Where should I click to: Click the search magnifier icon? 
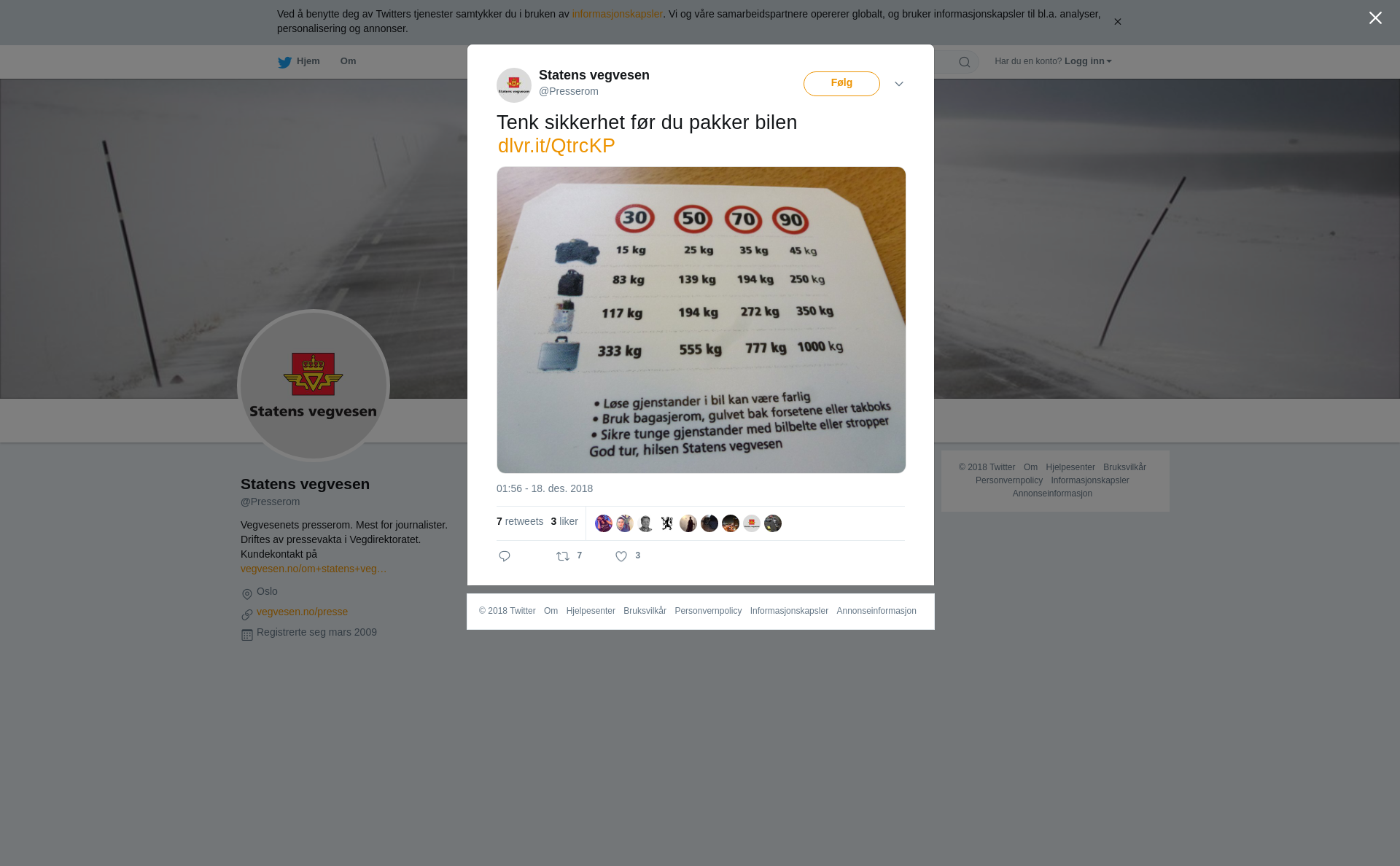tap(965, 62)
